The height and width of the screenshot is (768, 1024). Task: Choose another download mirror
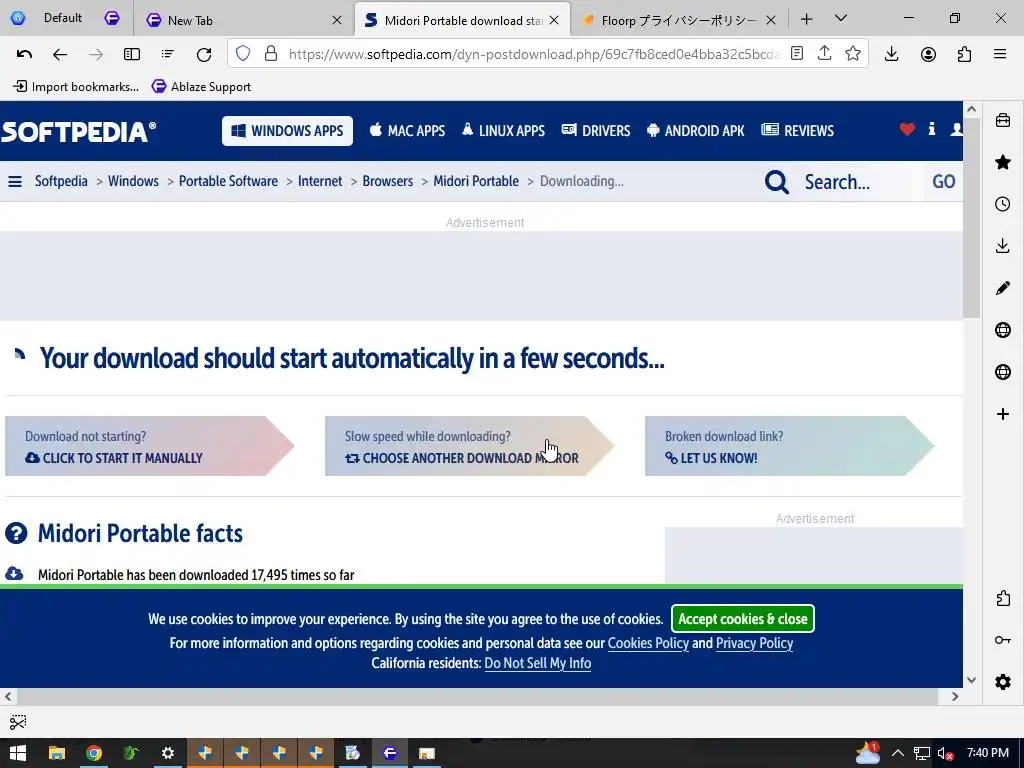point(469,446)
